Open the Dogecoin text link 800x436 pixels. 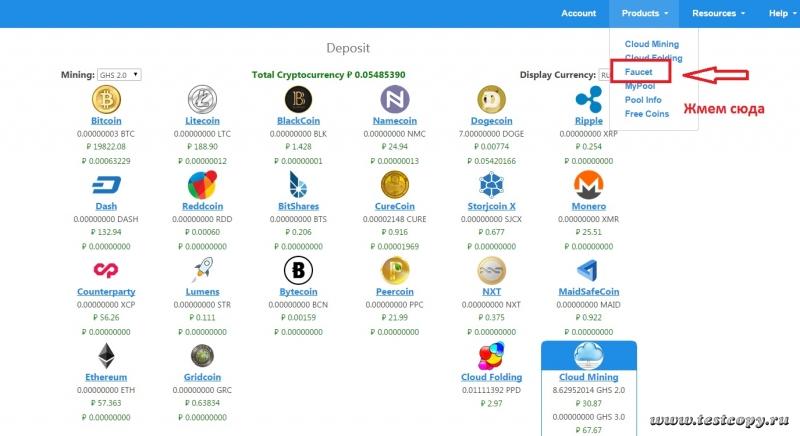(x=491, y=121)
